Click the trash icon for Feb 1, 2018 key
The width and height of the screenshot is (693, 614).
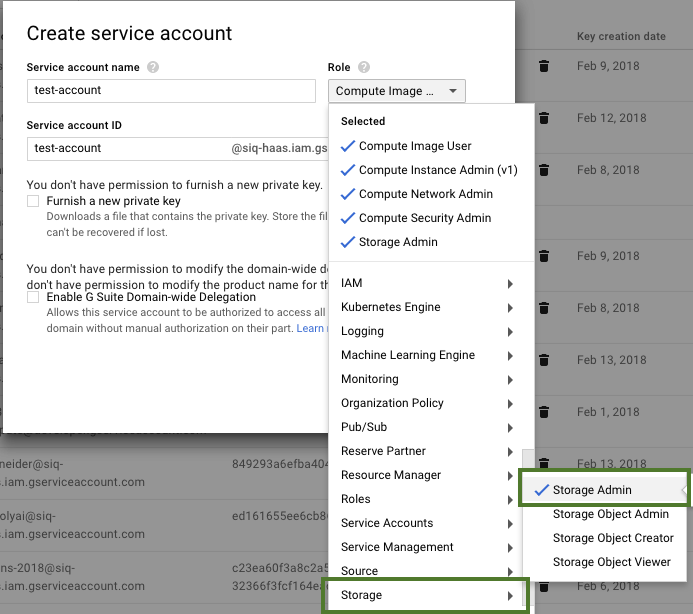click(544, 411)
